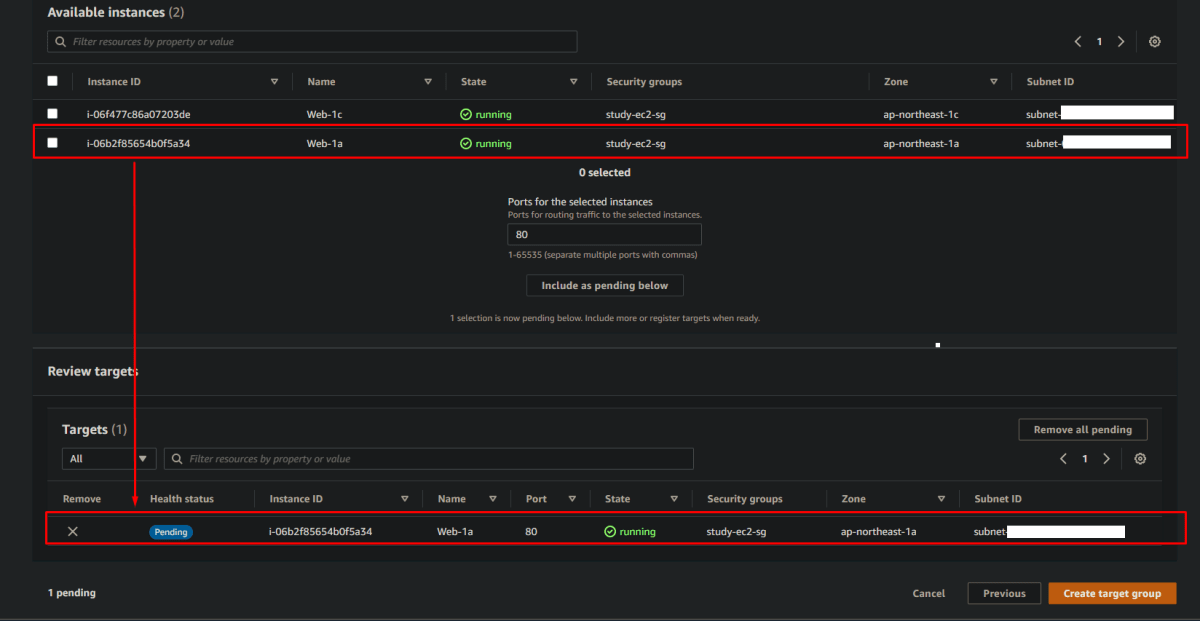Click study-ec2-sg in Web-1c row
This screenshot has height=621, width=1200.
pyautogui.click(x=636, y=114)
